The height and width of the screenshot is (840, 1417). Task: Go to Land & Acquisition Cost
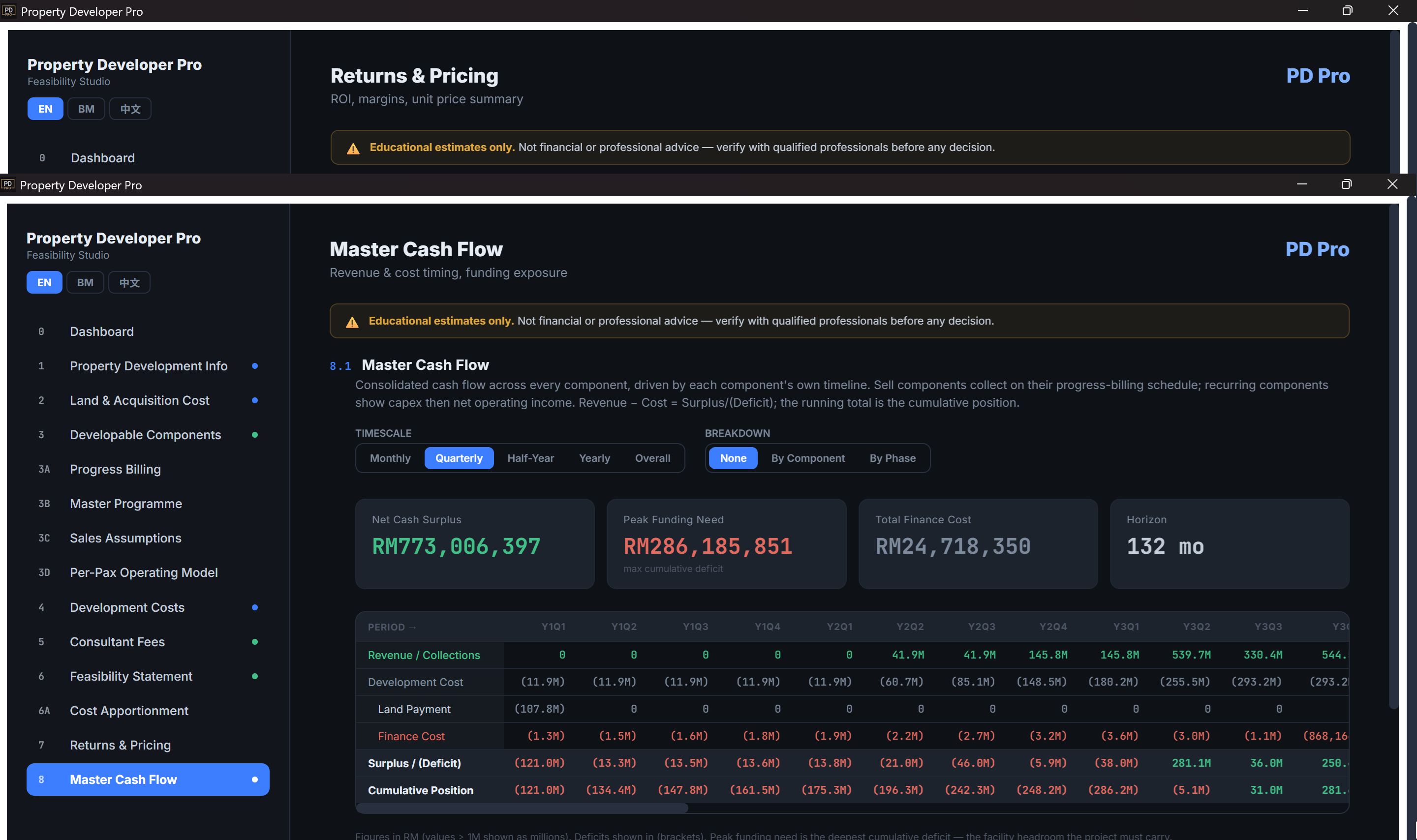tap(148, 400)
